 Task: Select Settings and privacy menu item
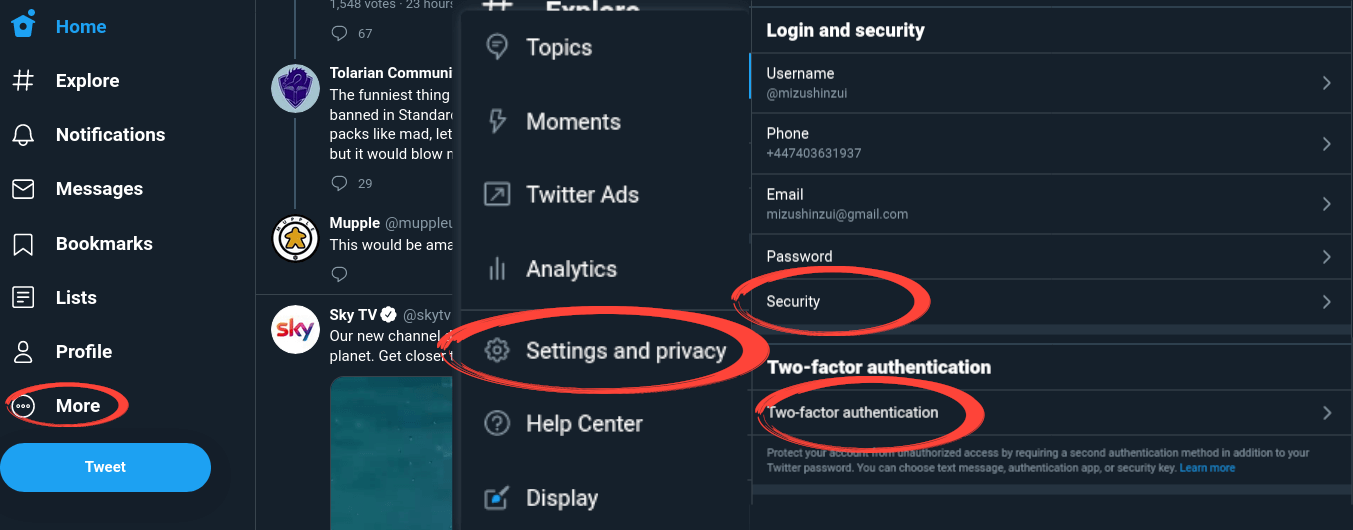[x=604, y=351]
